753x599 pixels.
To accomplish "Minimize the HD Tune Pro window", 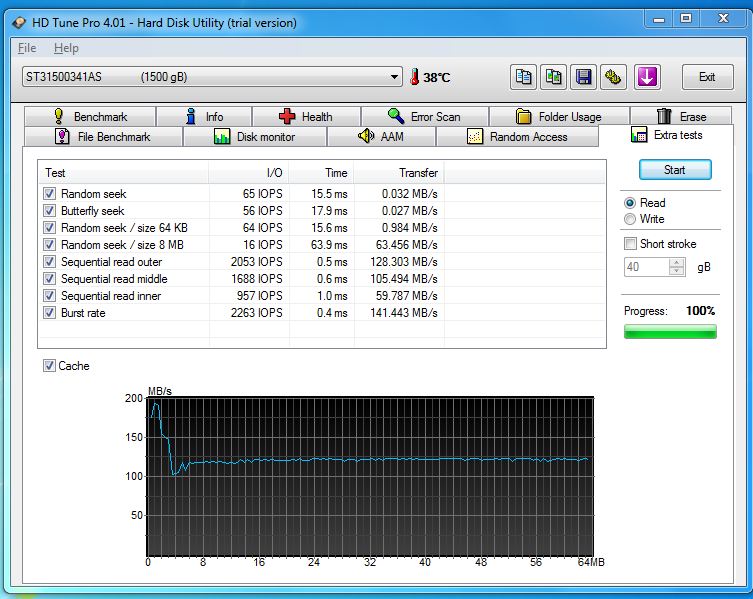I will coord(659,18).
